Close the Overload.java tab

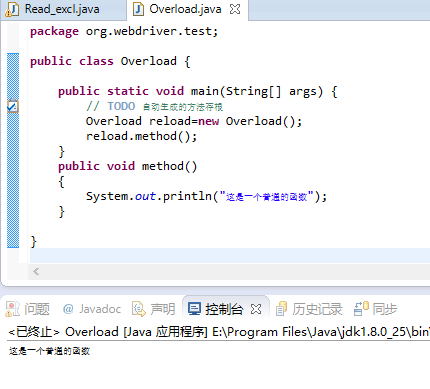coord(235,9)
